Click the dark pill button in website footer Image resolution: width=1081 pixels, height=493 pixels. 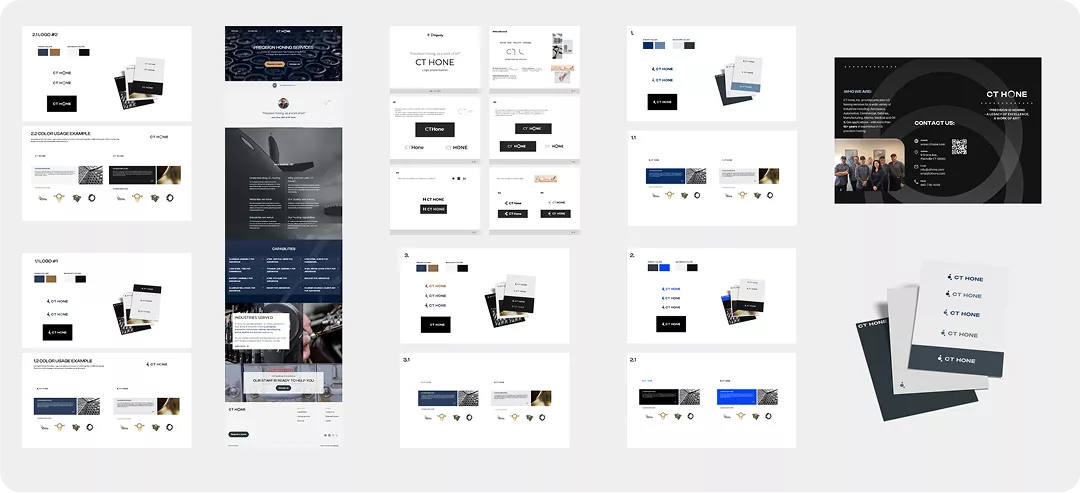(239, 434)
